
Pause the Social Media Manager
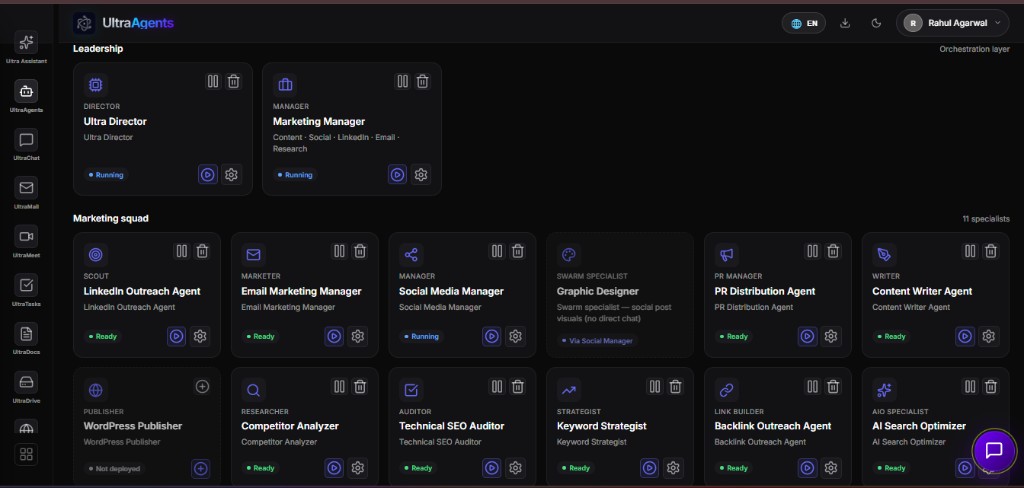click(497, 251)
